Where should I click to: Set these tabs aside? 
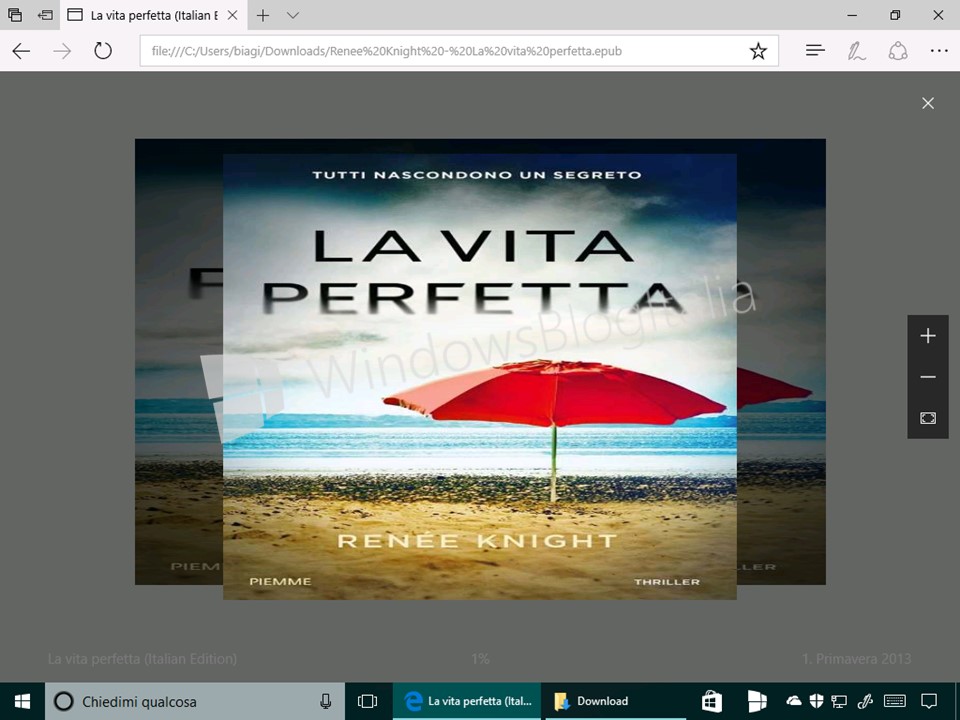coord(45,15)
